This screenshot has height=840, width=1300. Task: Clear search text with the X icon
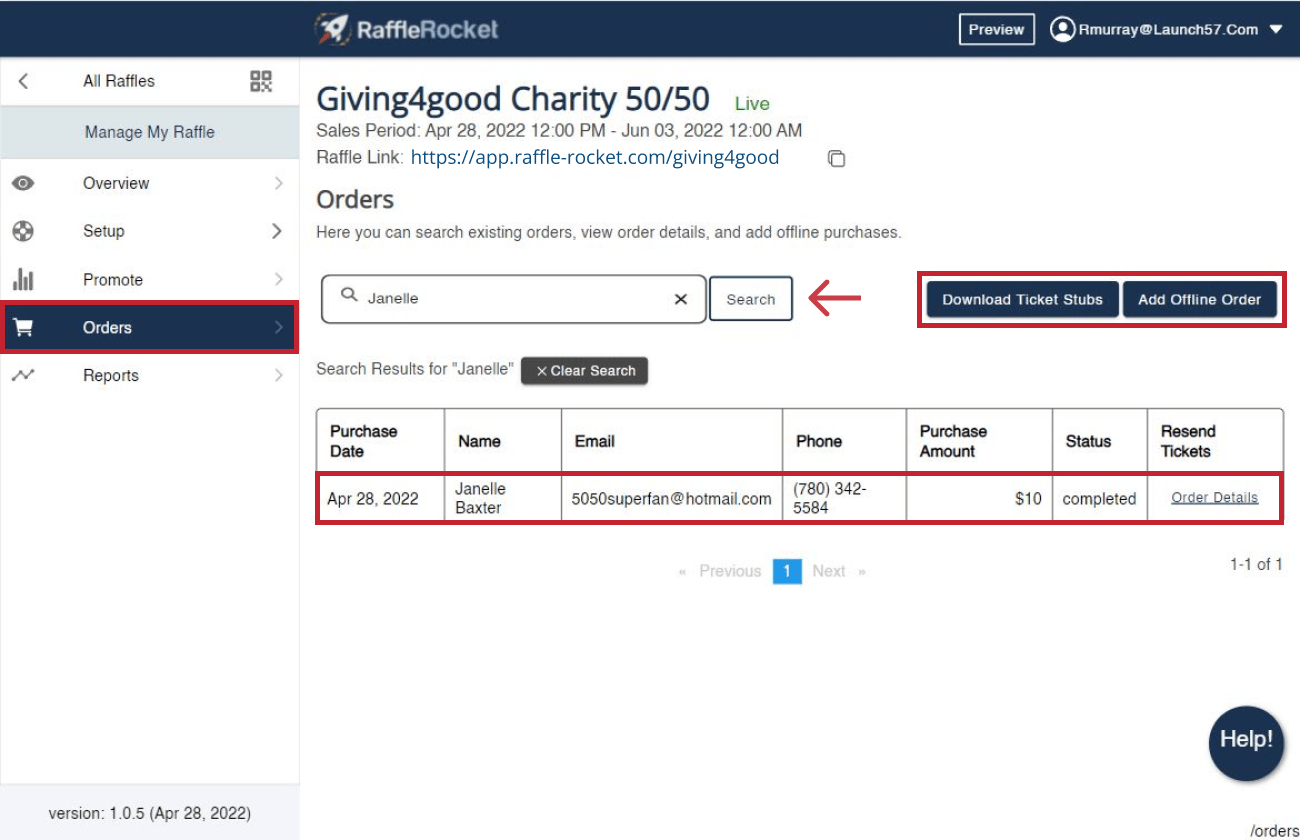[x=681, y=299]
